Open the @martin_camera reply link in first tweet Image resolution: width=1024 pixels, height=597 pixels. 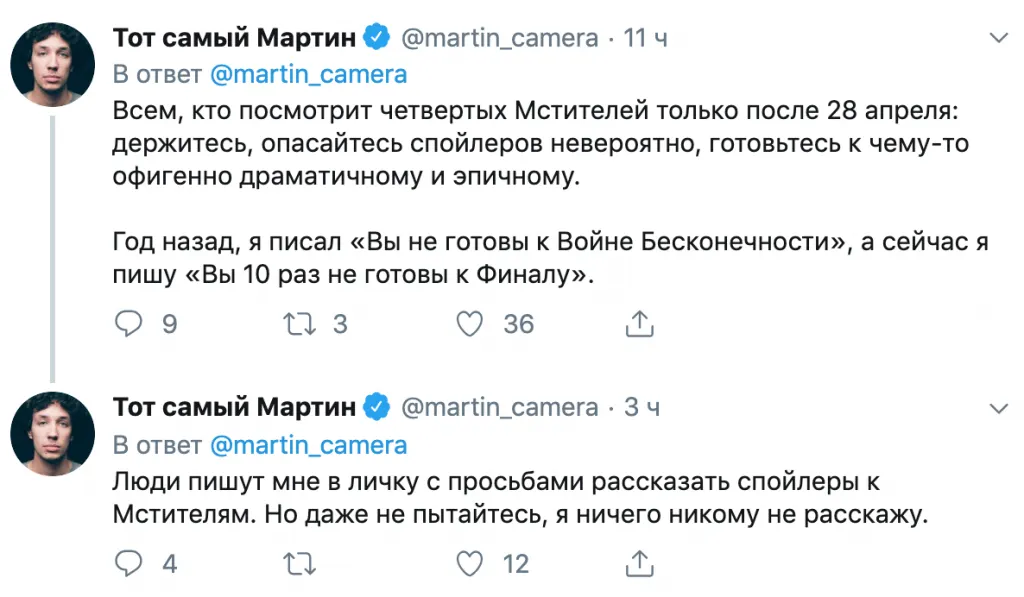[x=309, y=74]
